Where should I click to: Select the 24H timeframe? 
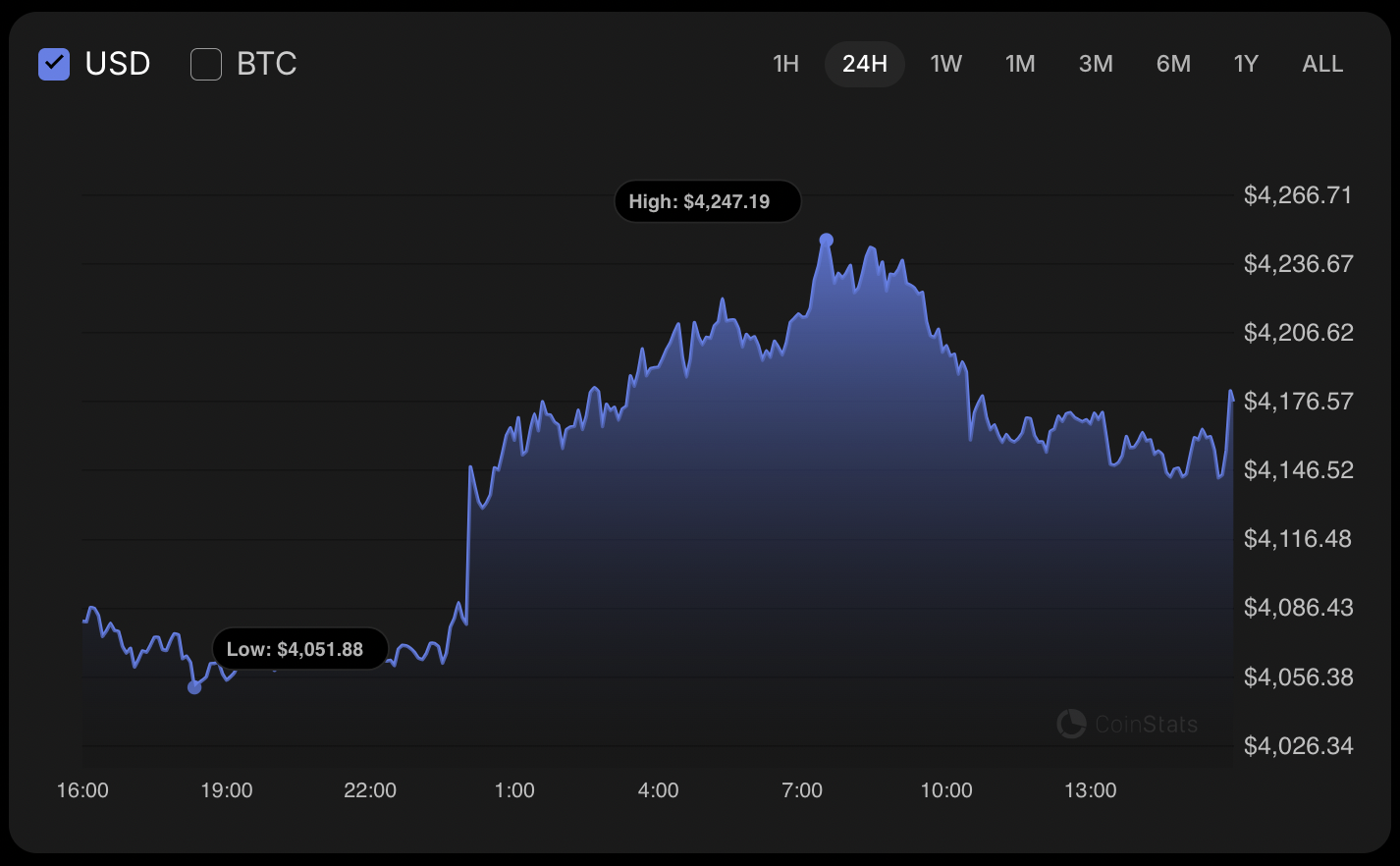click(864, 63)
